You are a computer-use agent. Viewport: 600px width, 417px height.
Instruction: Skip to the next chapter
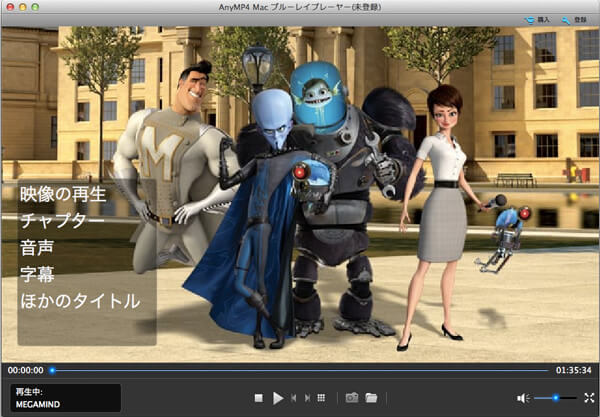coord(306,398)
